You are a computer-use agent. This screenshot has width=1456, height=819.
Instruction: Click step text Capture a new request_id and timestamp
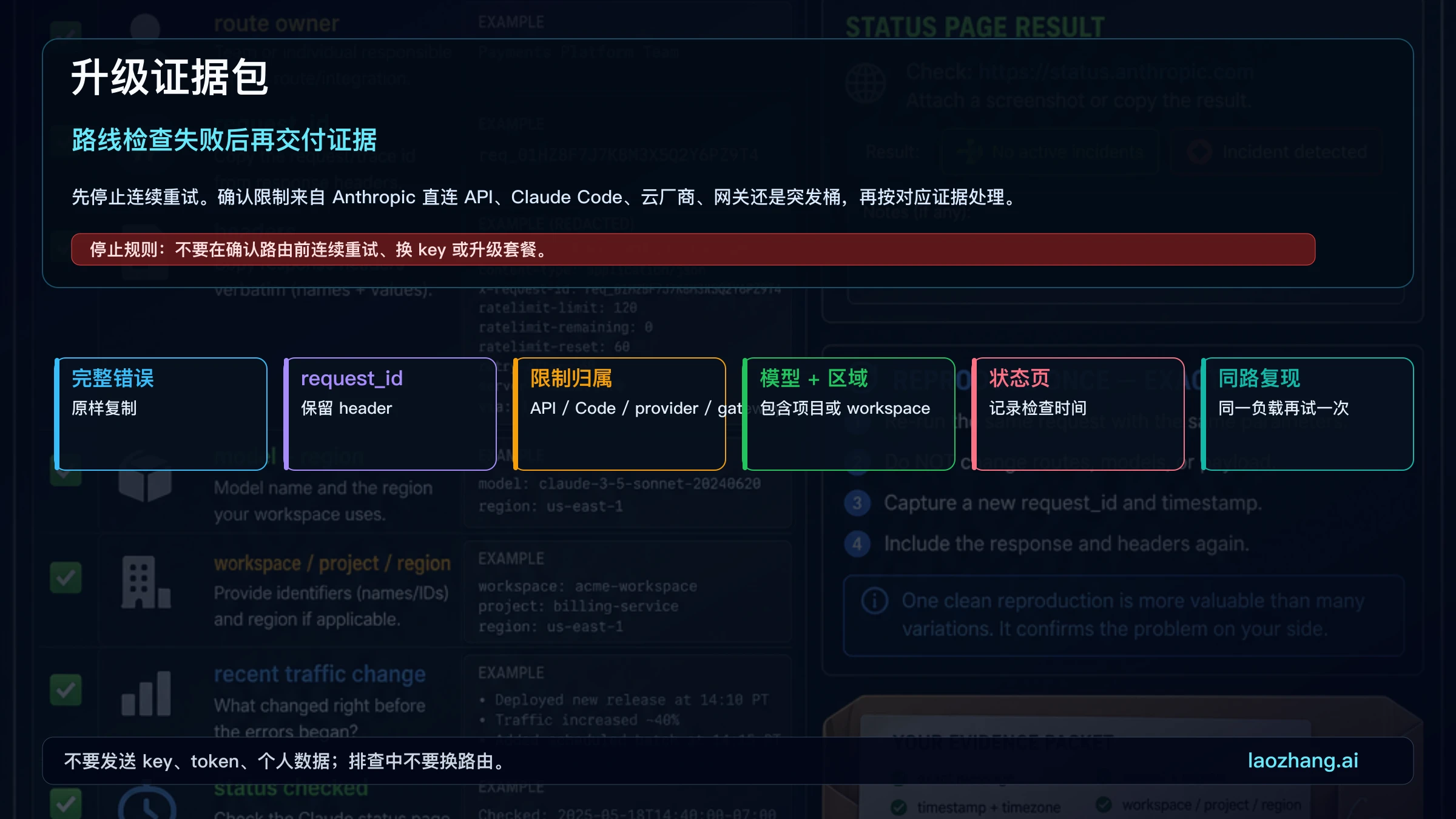pyautogui.click(x=1073, y=503)
